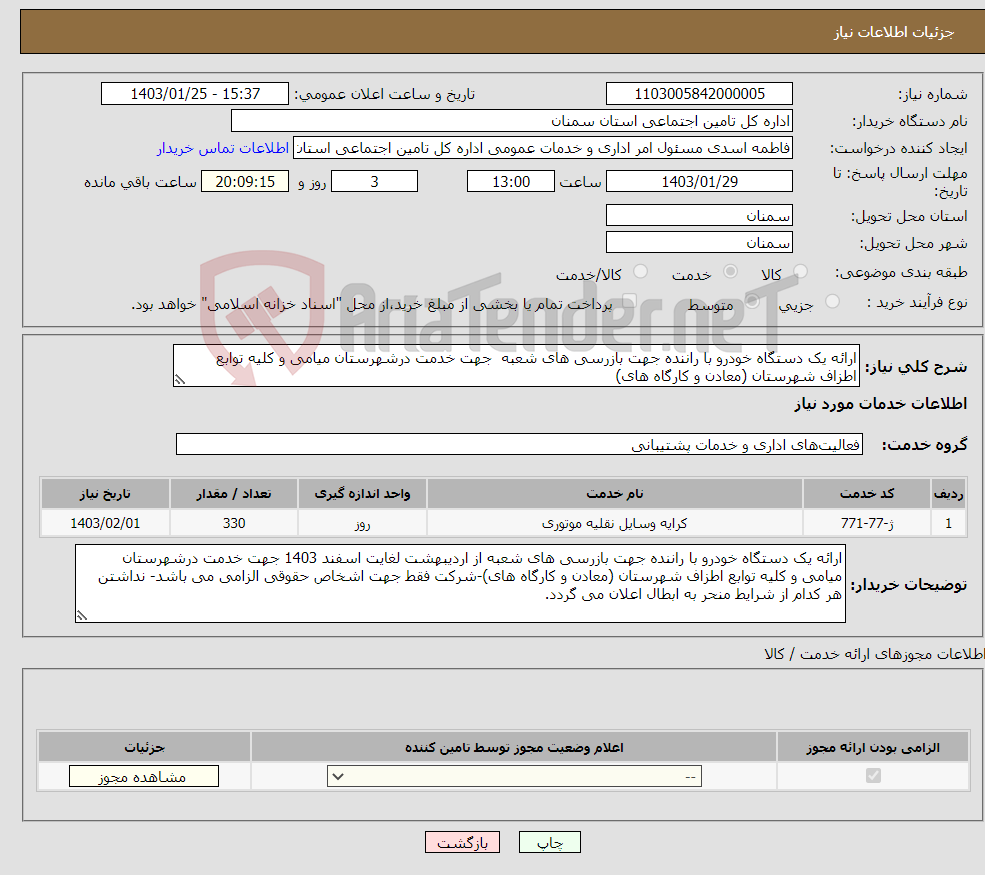
Task: Click the اطلاعات مجوزهای ارائه خدمت / کالا heading
Action: click(x=874, y=654)
